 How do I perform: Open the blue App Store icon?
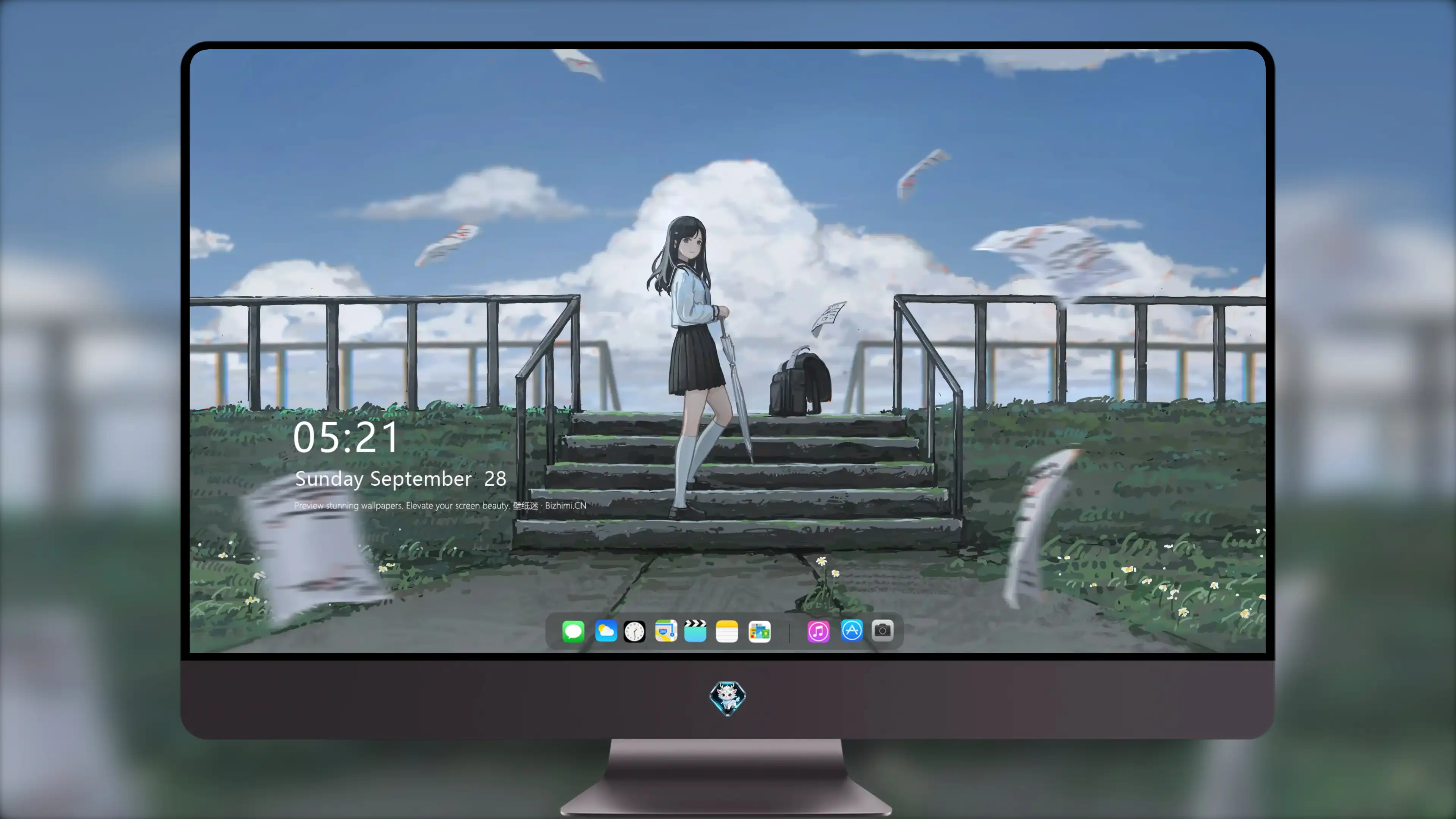[x=852, y=631]
